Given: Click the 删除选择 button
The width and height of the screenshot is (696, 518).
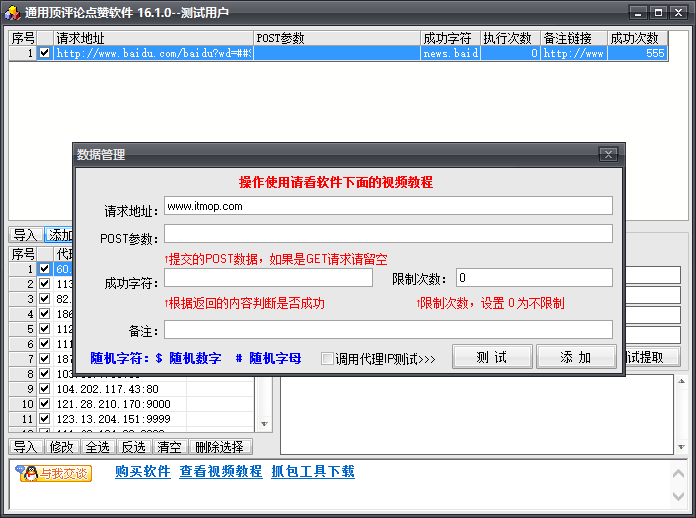Looking at the screenshot, I should [x=220, y=447].
